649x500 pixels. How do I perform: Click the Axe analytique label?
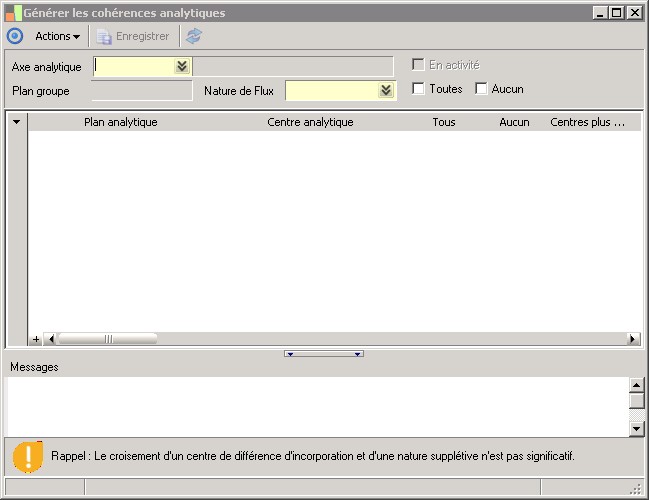(x=46, y=67)
